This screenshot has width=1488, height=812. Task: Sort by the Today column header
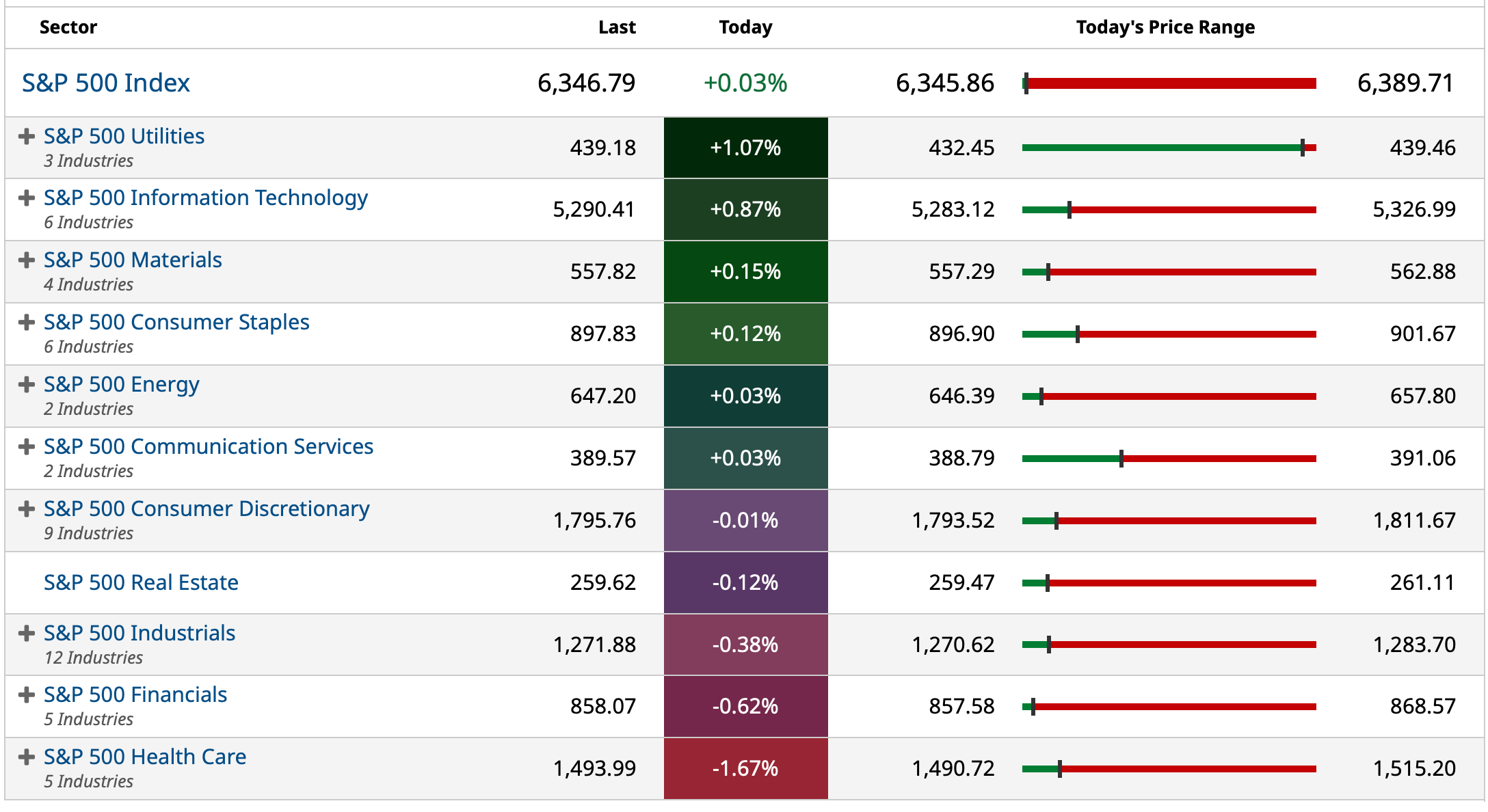point(745,27)
